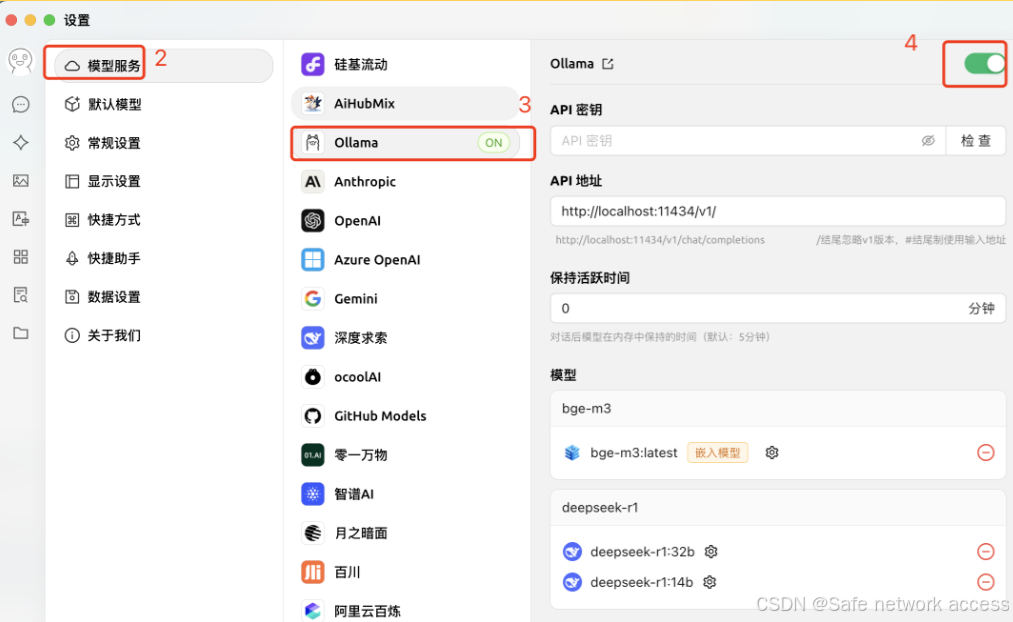Select the 硅基流动 provider
Screen dimensions: 1013x622
[406, 65]
